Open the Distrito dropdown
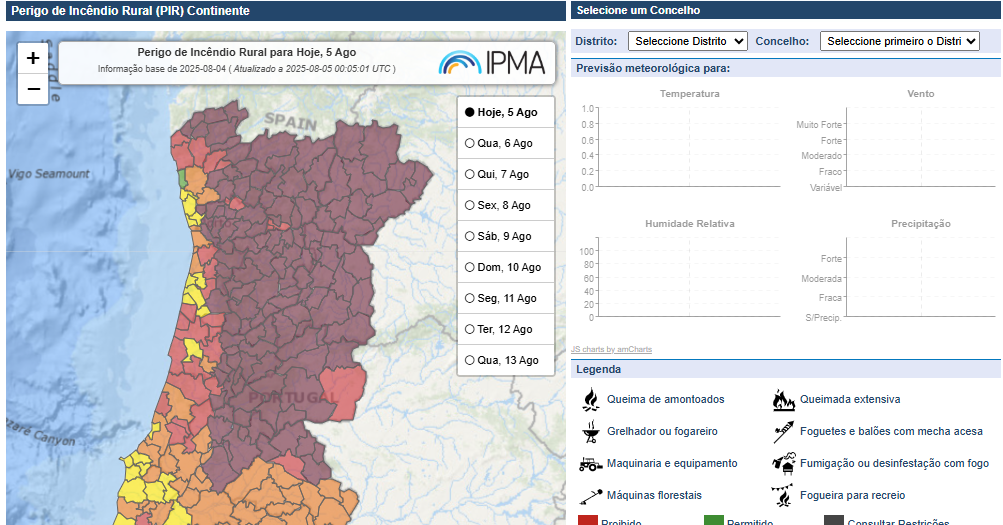 (x=688, y=41)
